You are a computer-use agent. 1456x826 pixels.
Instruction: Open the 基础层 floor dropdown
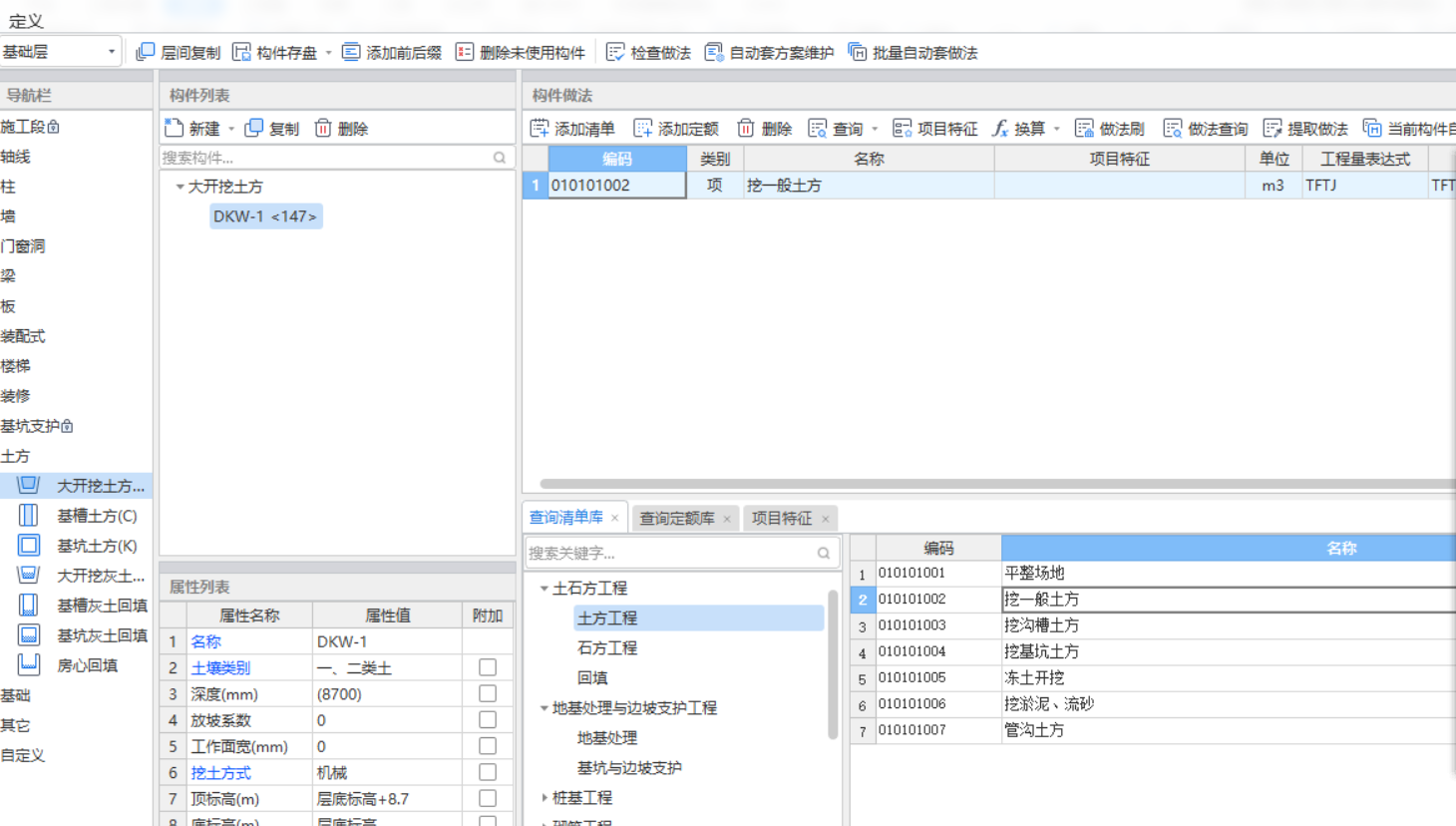[x=60, y=52]
